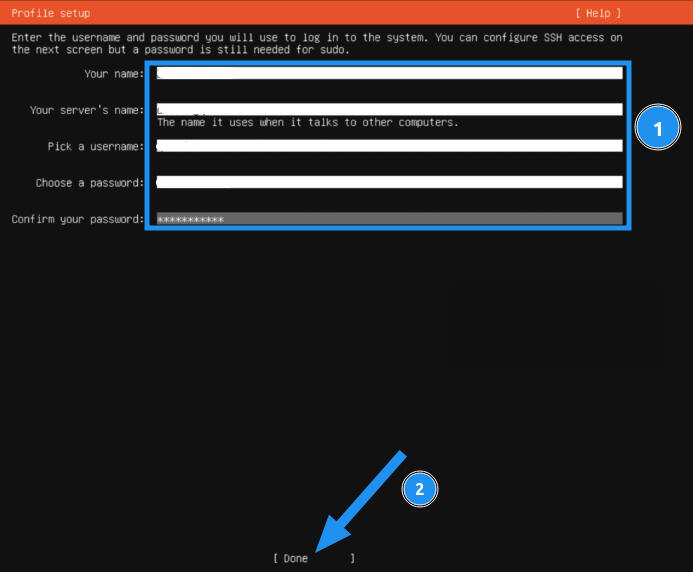Select the Confirm your password field
The width and height of the screenshot is (693, 572).
(x=389, y=219)
